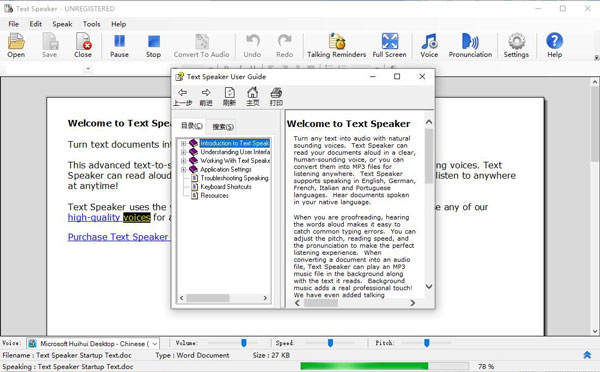Switch to Full Screen mode

coord(390,45)
